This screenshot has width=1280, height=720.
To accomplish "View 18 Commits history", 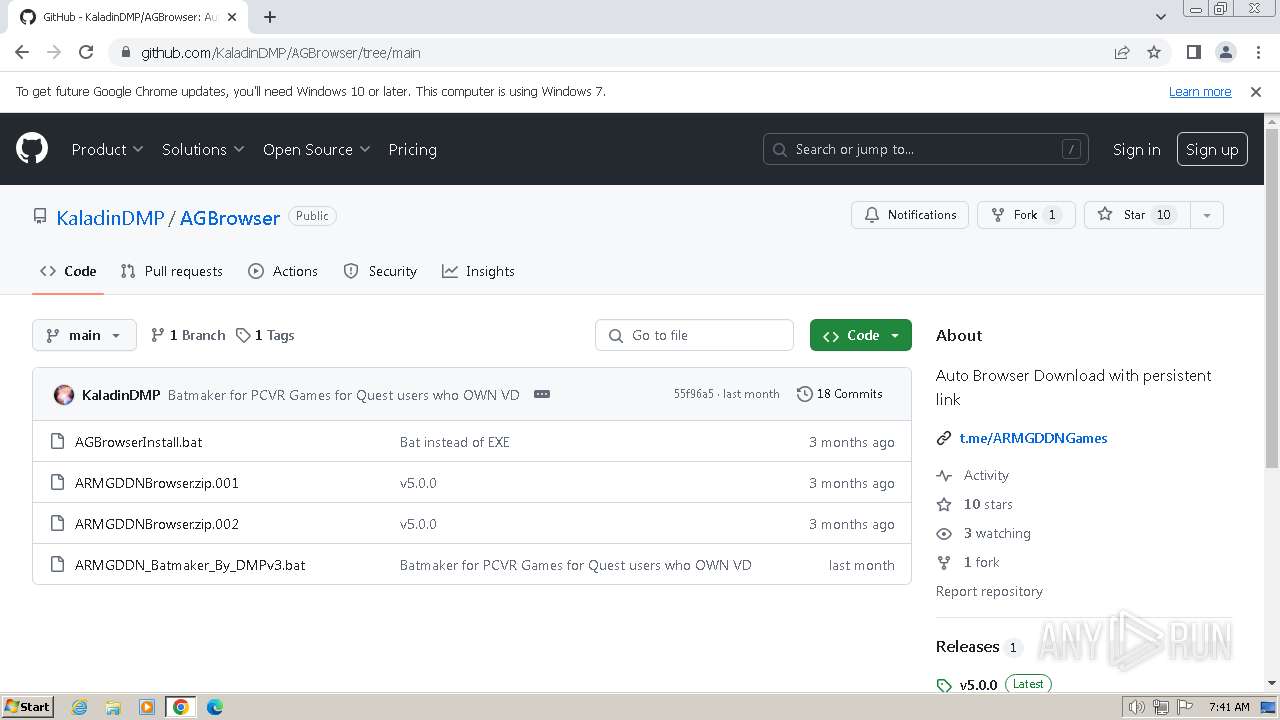I will coord(840,394).
